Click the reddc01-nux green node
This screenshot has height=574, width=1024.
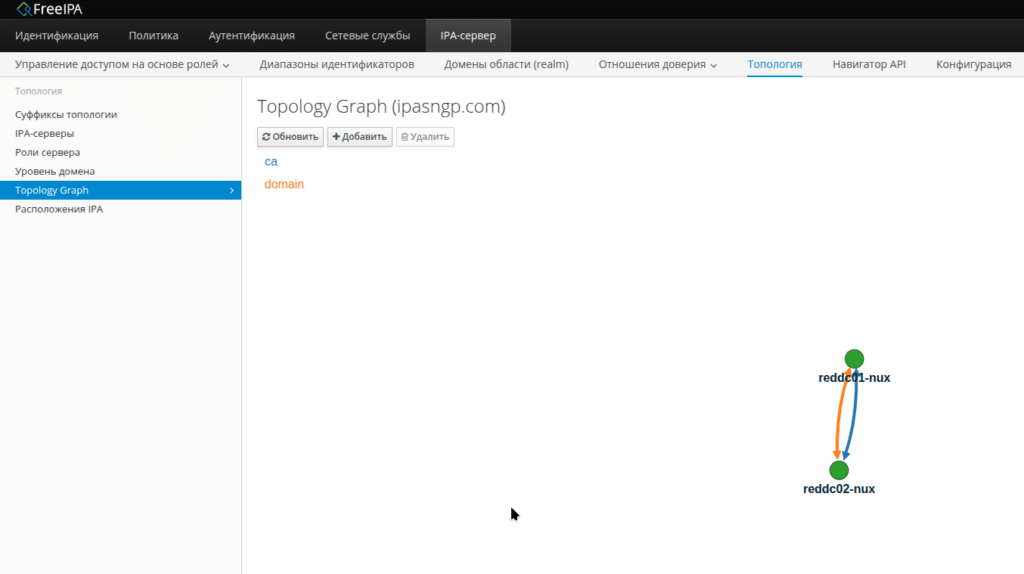pos(853,359)
